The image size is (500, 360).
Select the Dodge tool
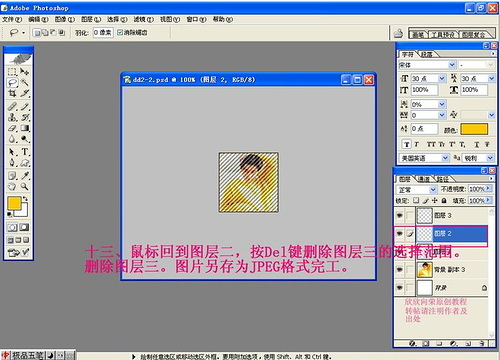point(25,139)
